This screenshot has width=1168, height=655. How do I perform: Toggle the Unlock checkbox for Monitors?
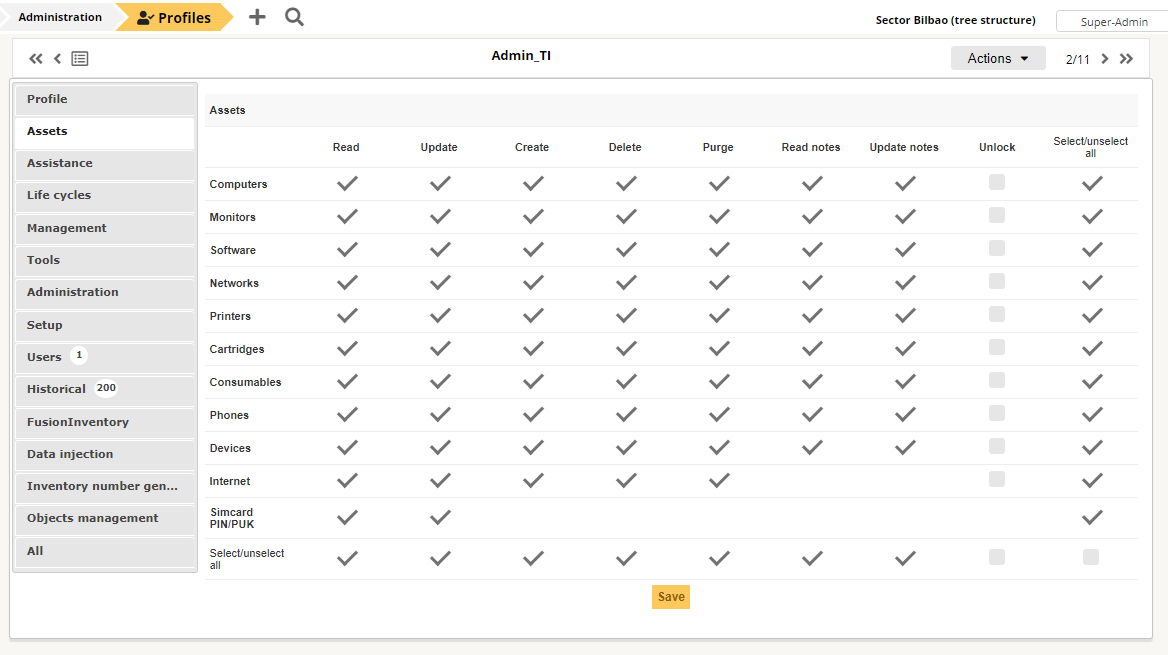click(x=996, y=215)
